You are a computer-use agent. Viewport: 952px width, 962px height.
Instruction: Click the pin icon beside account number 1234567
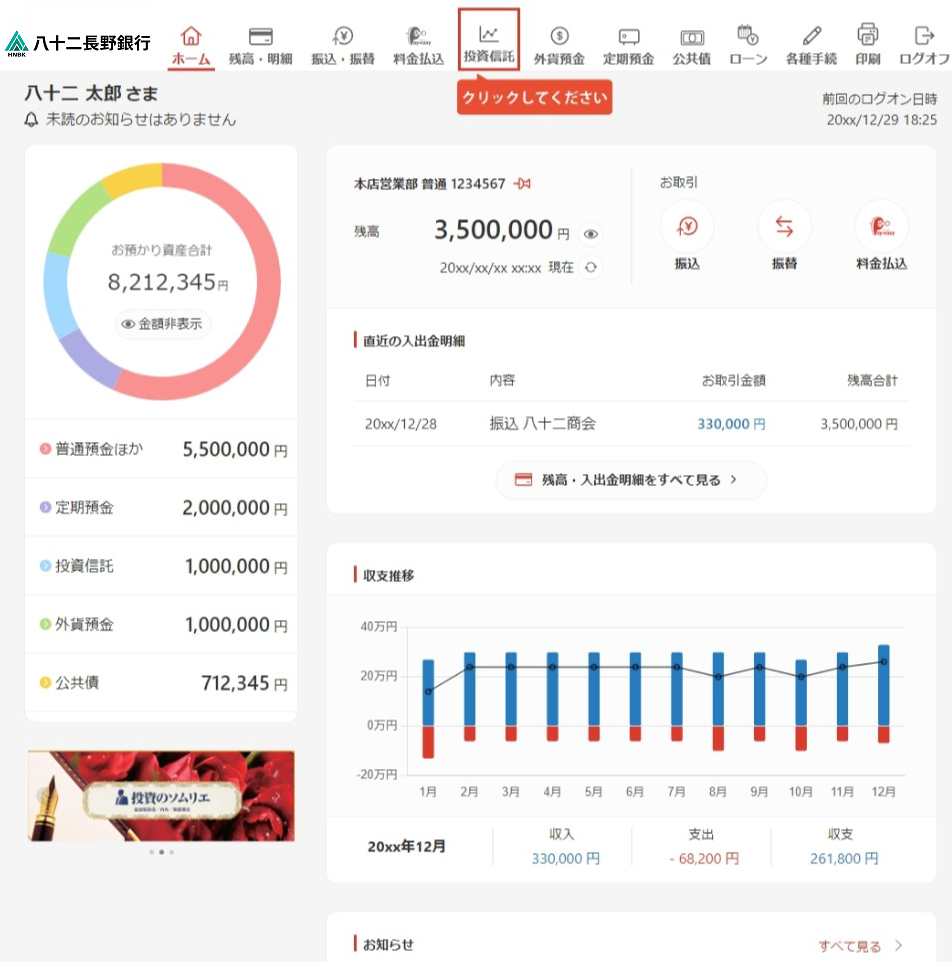click(522, 184)
